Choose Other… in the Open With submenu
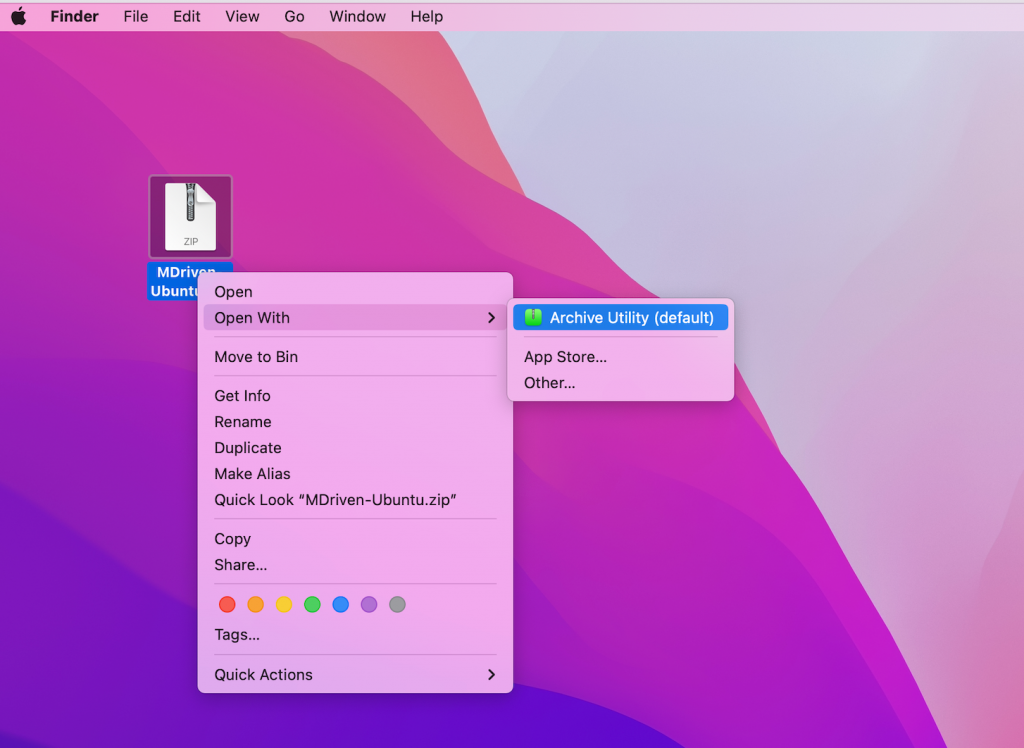 549,383
